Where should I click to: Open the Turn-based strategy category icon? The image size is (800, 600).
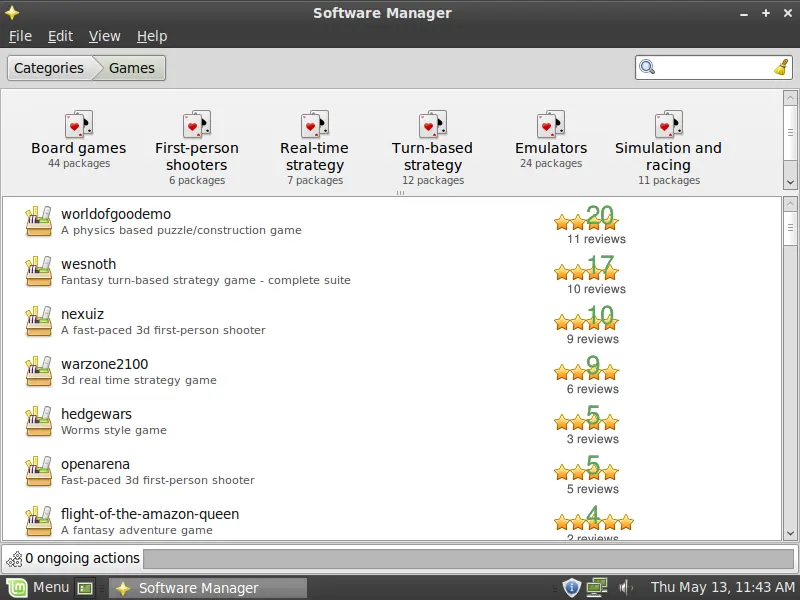(x=432, y=125)
